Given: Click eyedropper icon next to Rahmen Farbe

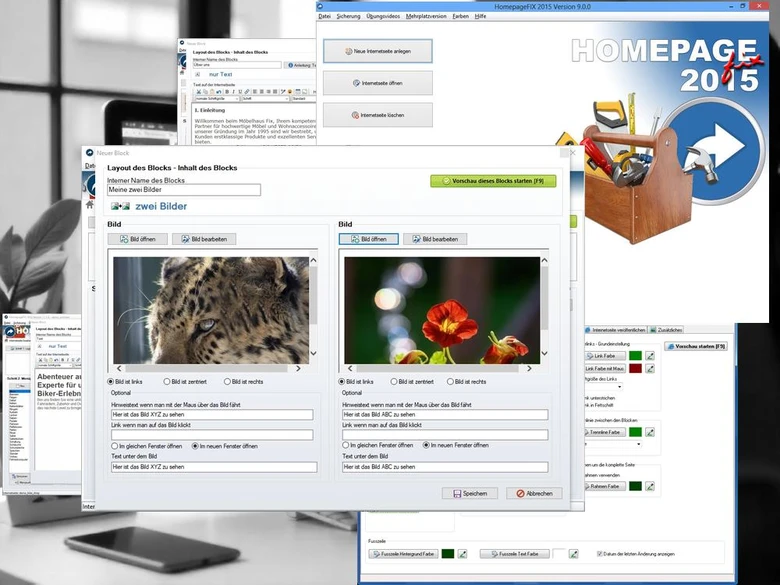Looking at the screenshot, I should click(650, 486).
